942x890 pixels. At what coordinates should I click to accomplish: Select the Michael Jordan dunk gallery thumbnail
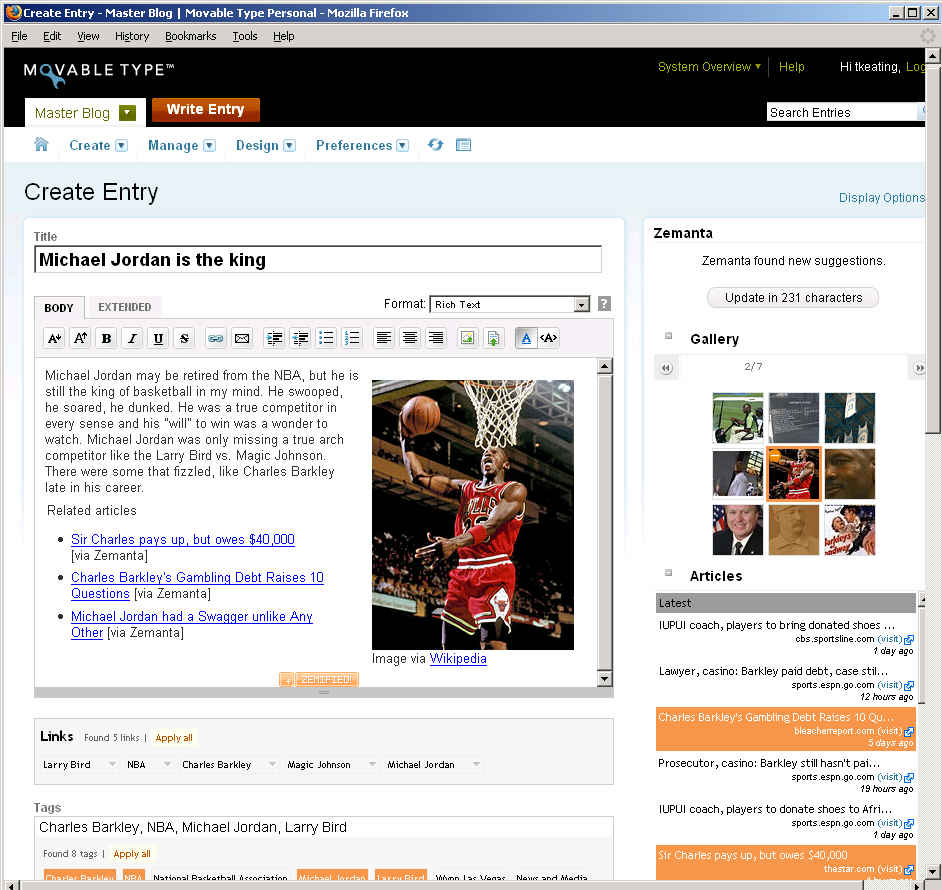pyautogui.click(x=793, y=473)
